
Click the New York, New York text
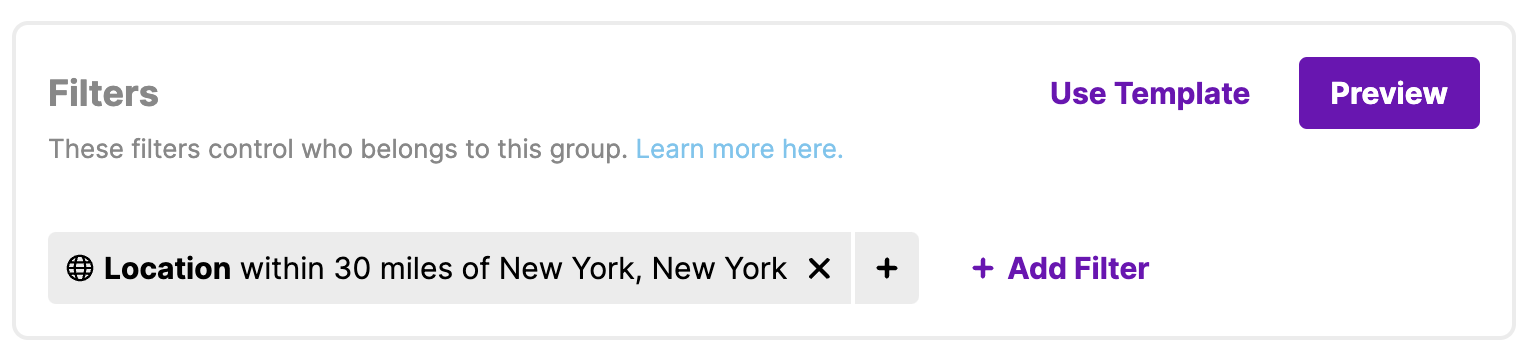[x=643, y=268]
